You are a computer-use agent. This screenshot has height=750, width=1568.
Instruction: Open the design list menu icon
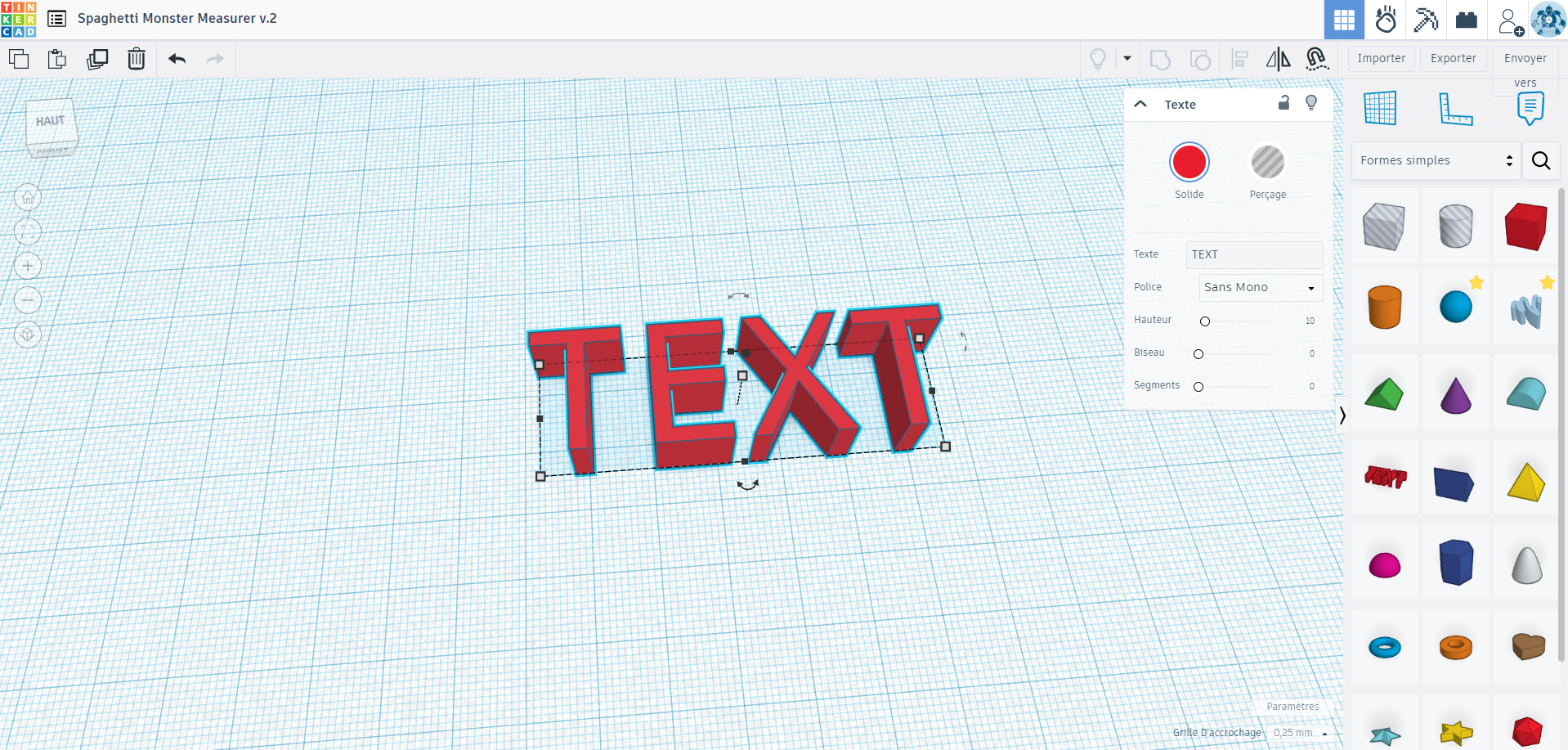[56, 19]
